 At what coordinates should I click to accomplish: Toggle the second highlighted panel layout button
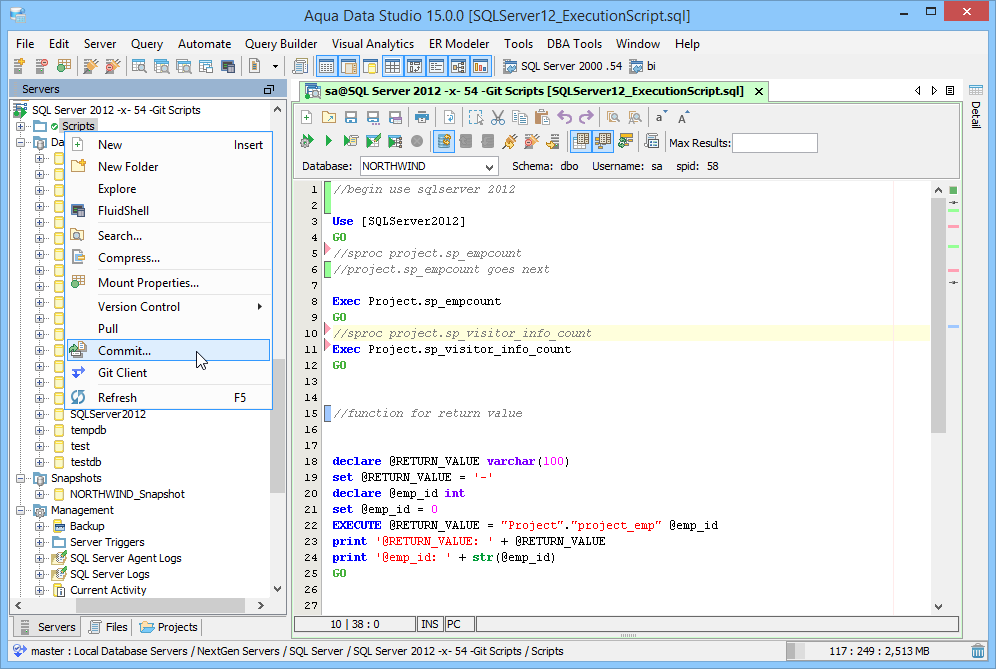[x=348, y=66]
